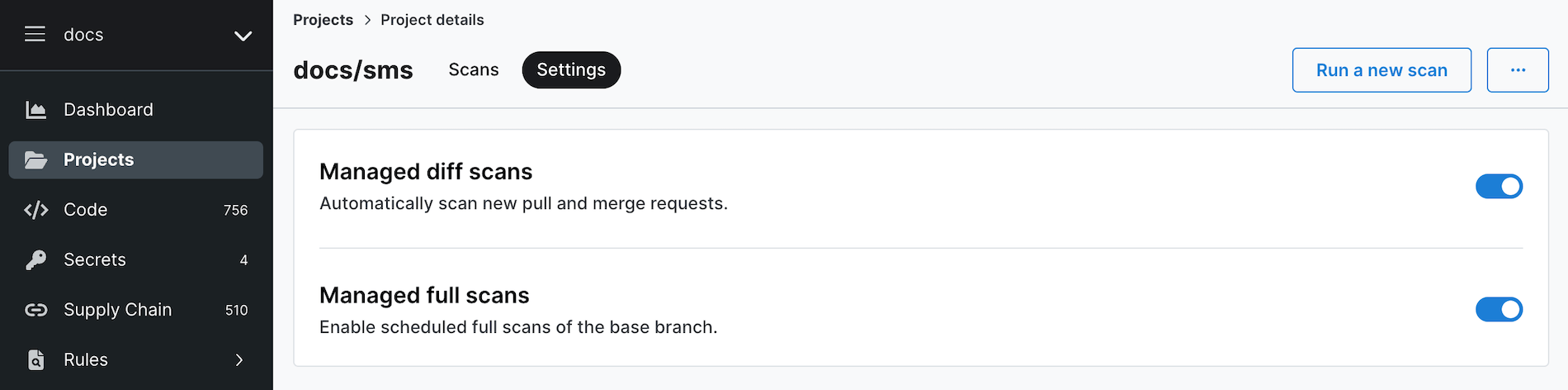
Task: Open the Dashboard menu item
Action: click(x=108, y=110)
